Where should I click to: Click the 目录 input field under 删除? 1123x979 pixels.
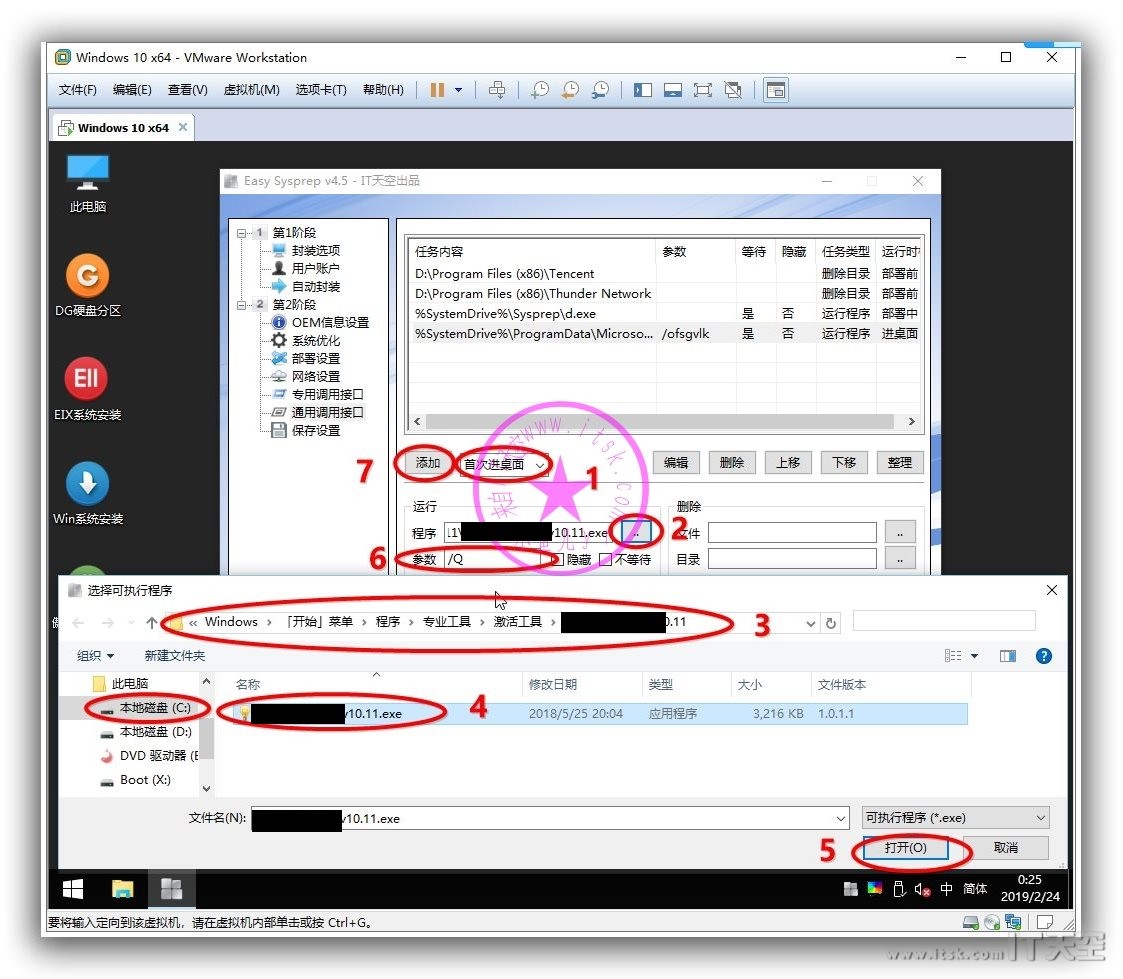(792, 559)
